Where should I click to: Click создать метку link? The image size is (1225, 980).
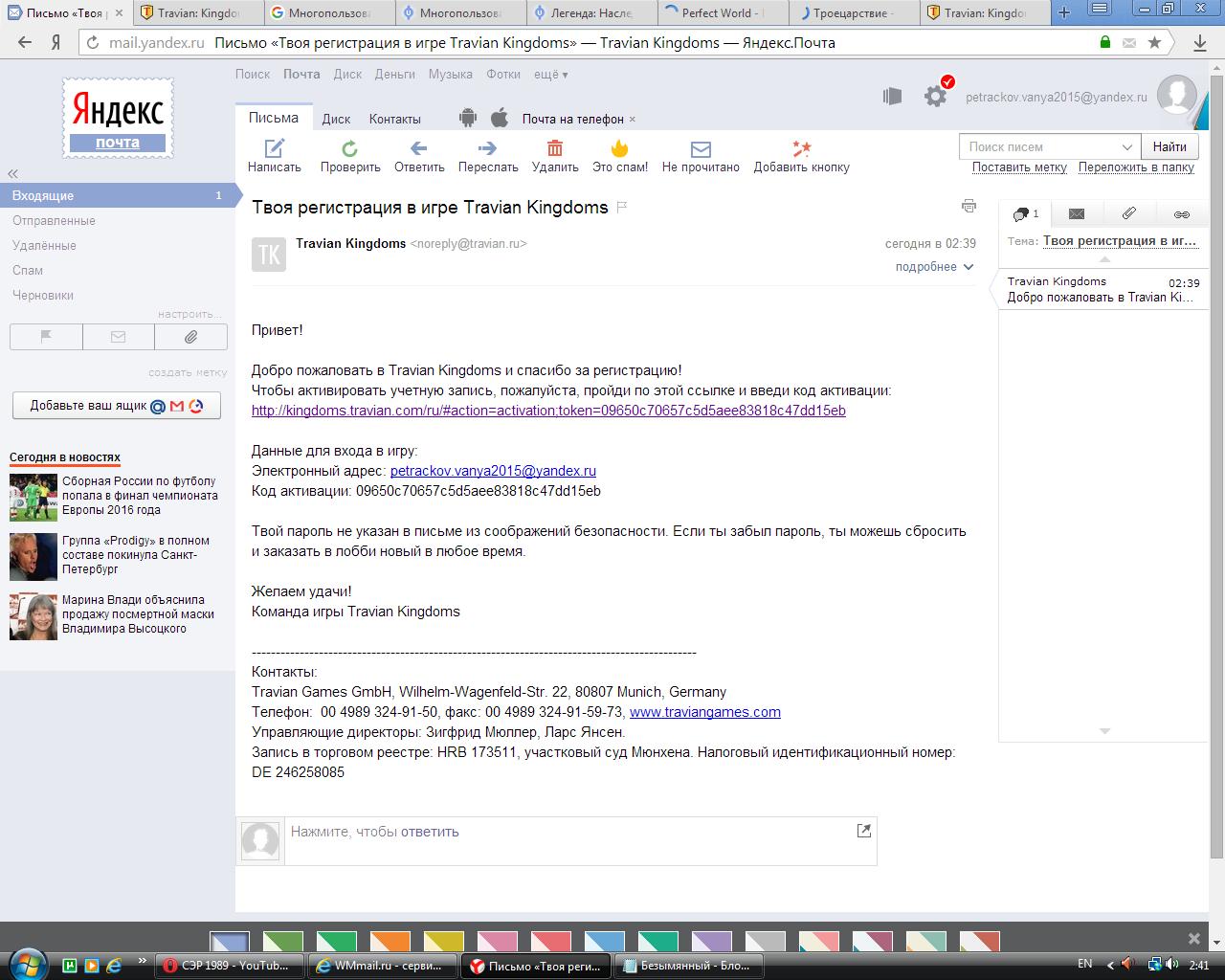(x=188, y=372)
